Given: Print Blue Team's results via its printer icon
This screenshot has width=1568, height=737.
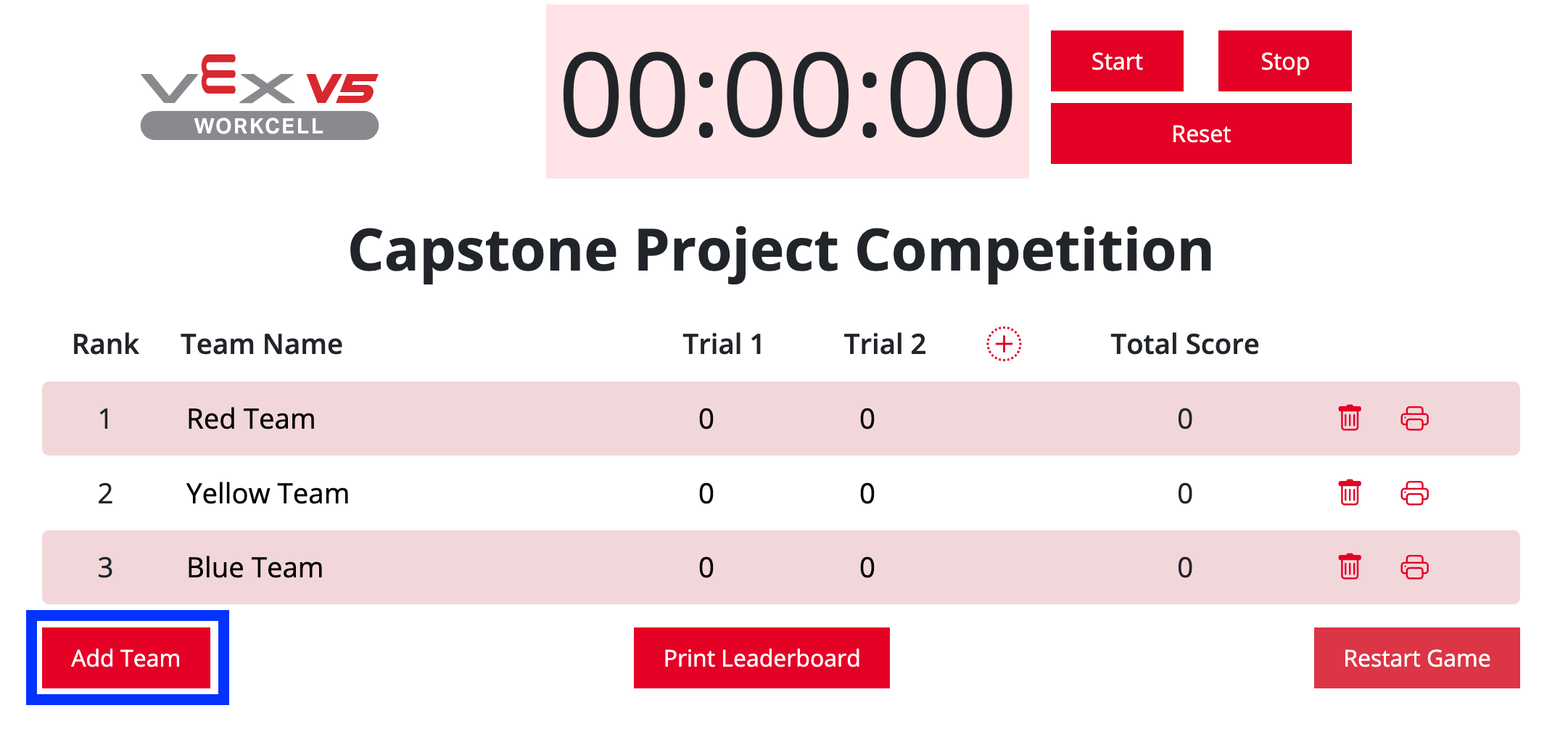Looking at the screenshot, I should tap(1415, 568).
